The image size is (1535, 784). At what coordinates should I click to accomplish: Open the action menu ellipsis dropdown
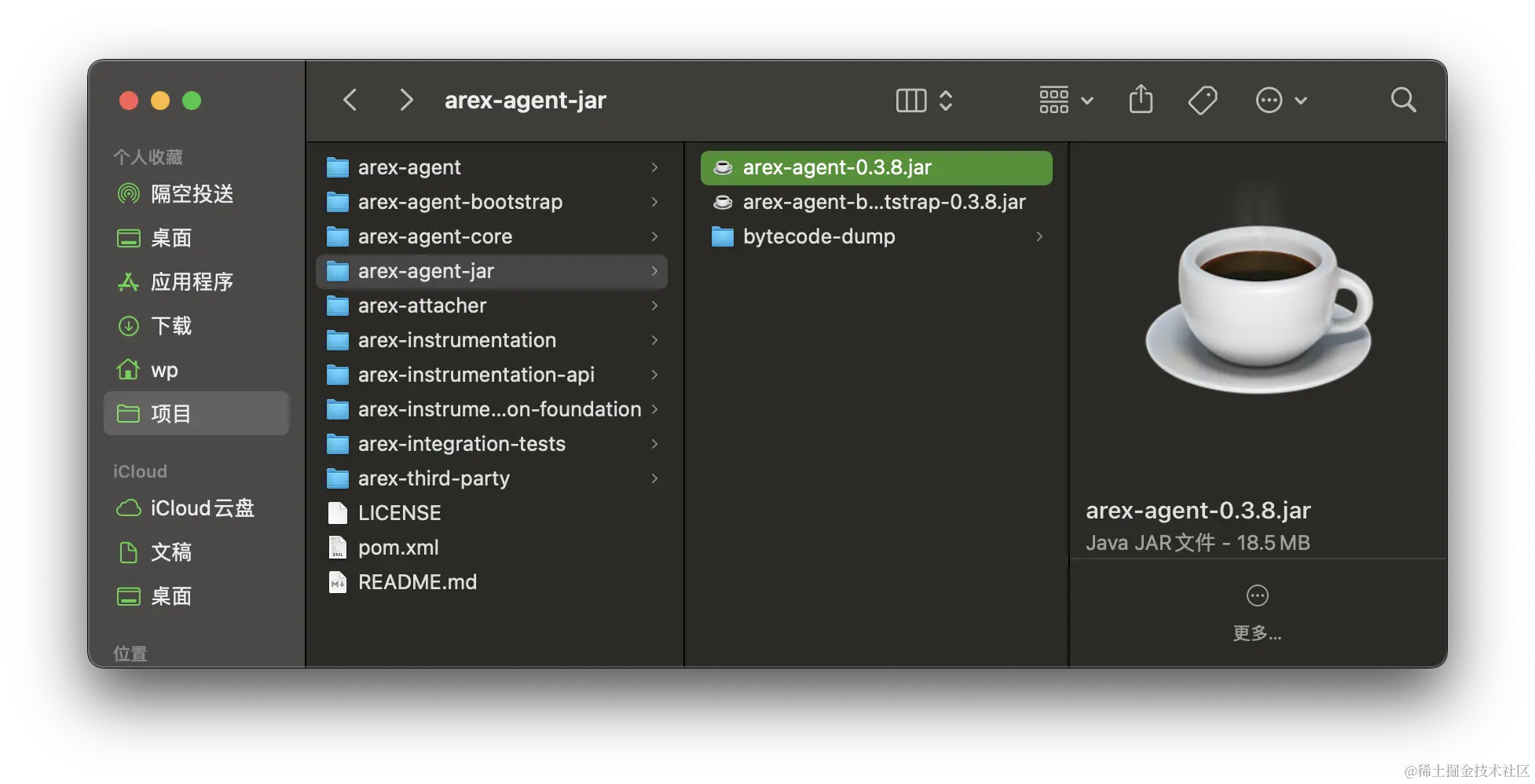click(1280, 101)
